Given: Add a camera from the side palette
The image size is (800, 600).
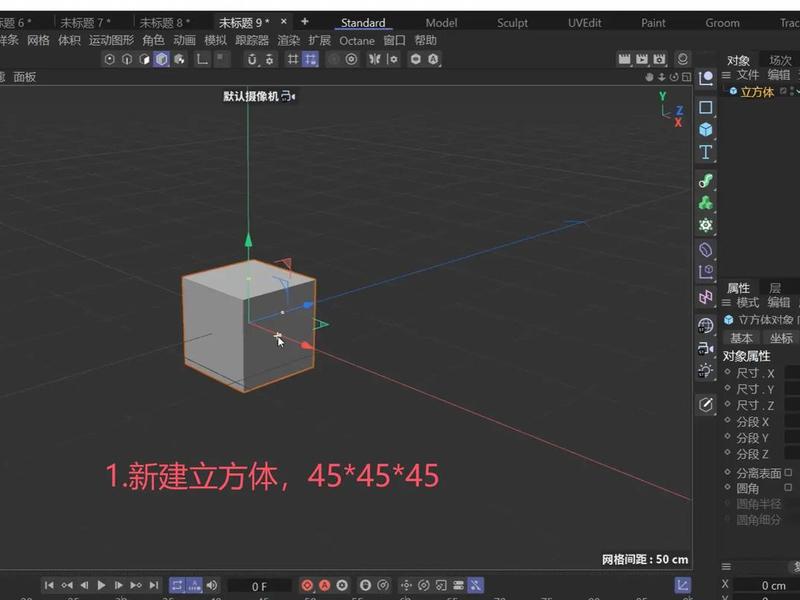Looking at the screenshot, I should (x=706, y=349).
